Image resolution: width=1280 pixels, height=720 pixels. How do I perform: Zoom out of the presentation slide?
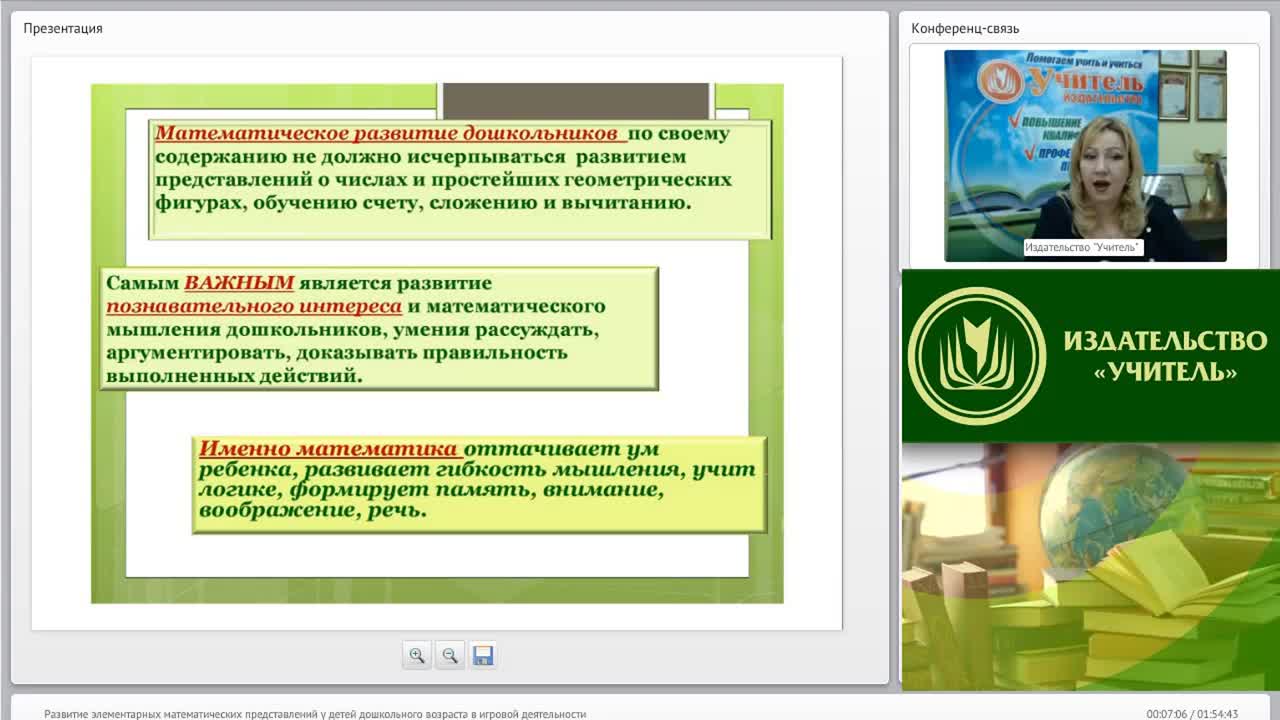coord(450,656)
